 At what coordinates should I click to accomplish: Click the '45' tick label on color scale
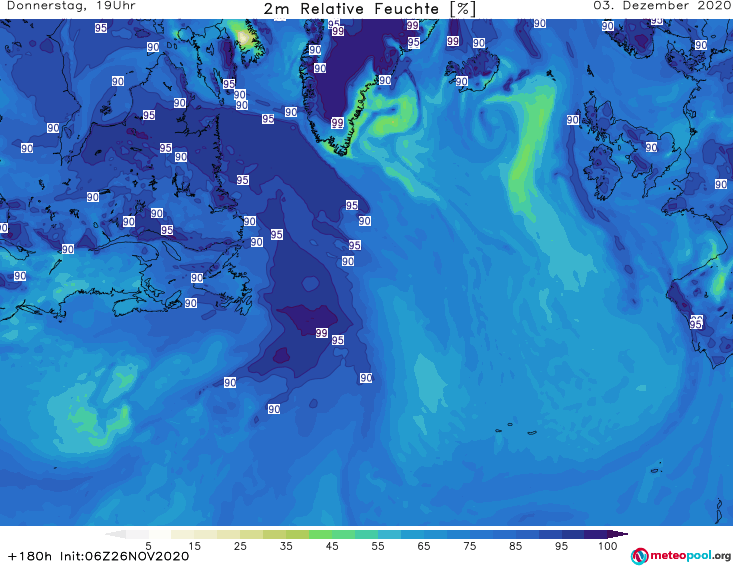[331, 546]
